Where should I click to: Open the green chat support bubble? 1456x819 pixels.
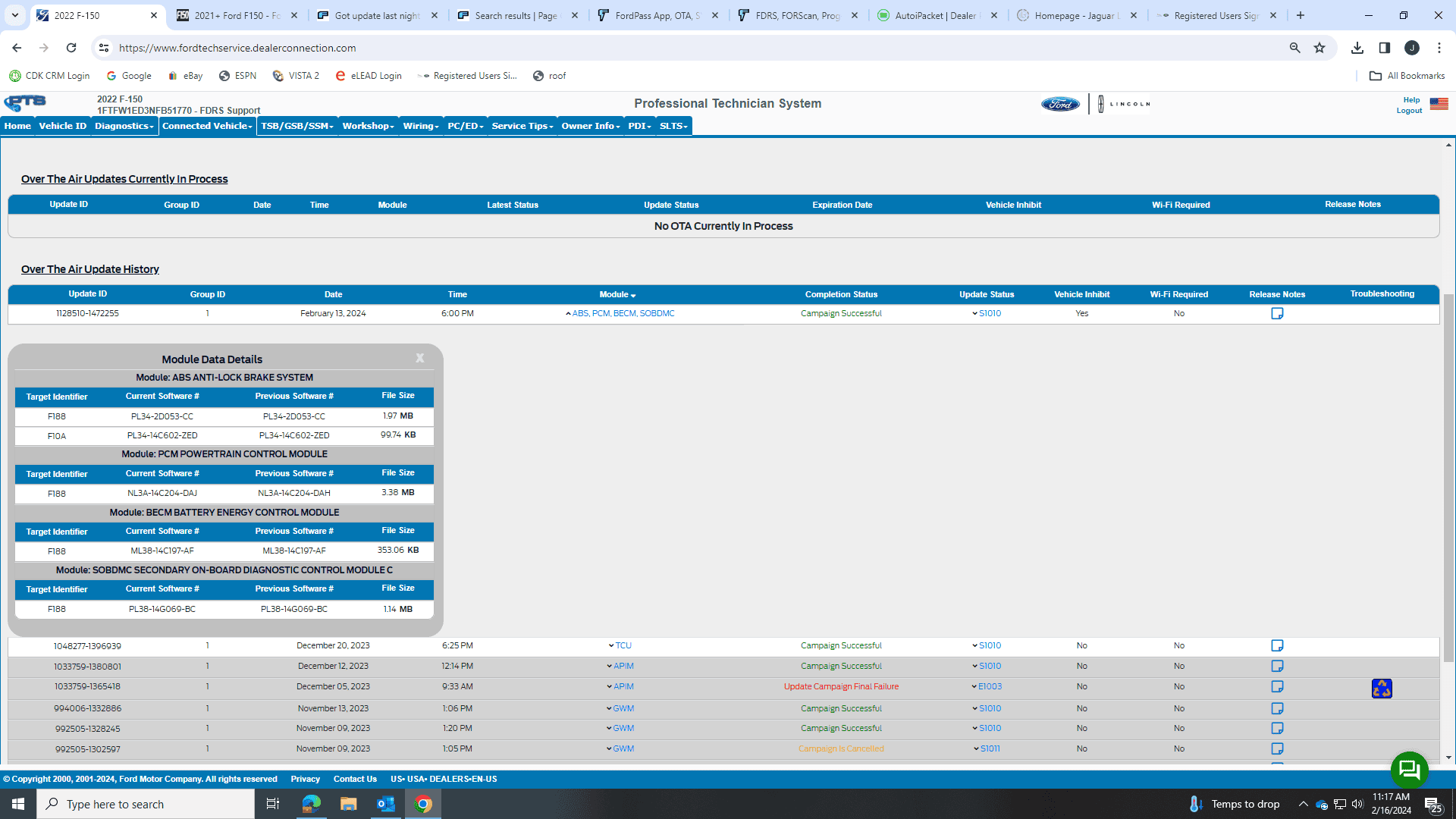[1409, 770]
